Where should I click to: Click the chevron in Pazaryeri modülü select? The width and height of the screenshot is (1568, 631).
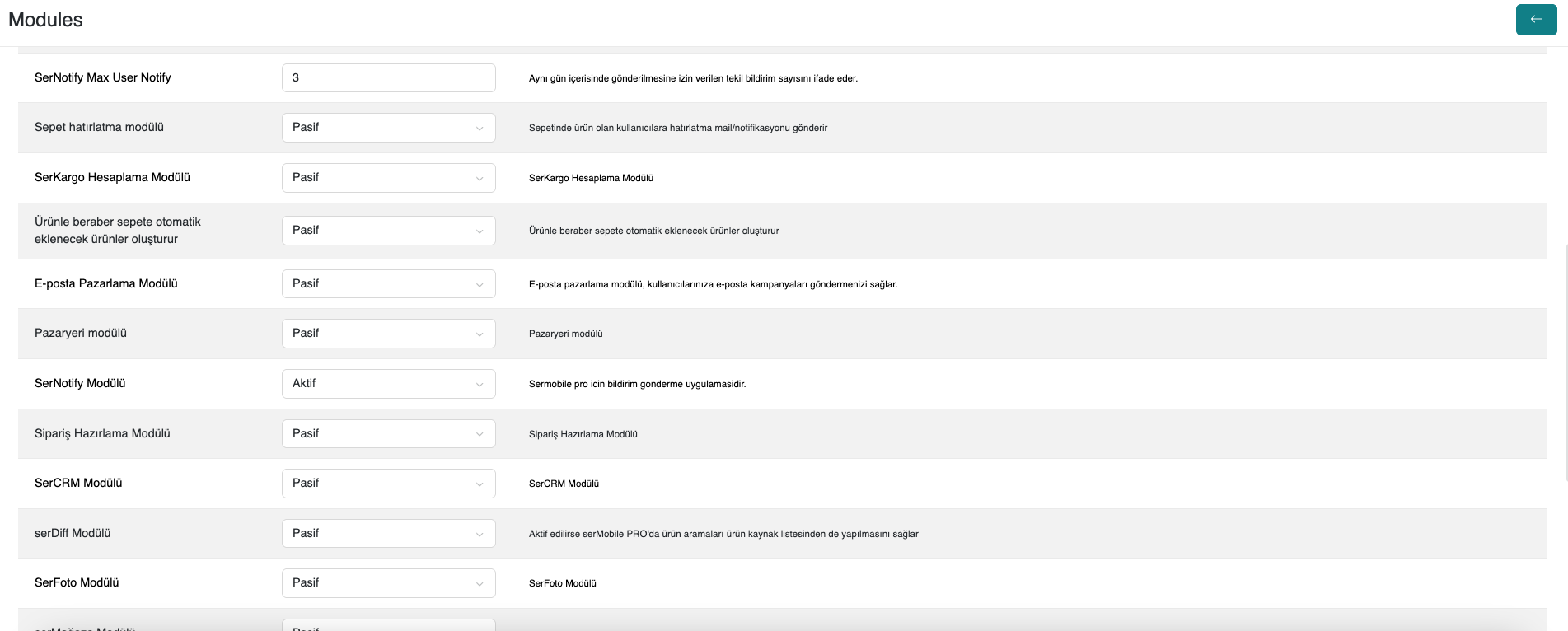[x=480, y=334]
